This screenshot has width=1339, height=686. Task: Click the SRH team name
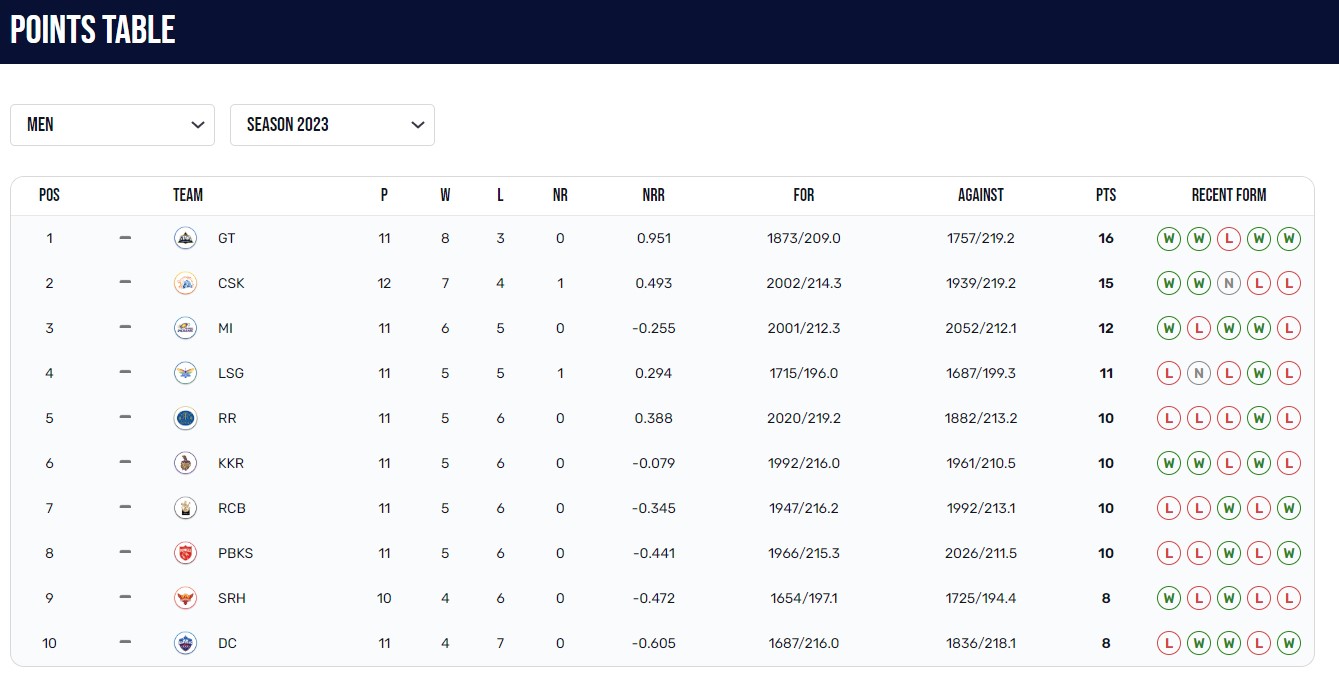pos(231,598)
